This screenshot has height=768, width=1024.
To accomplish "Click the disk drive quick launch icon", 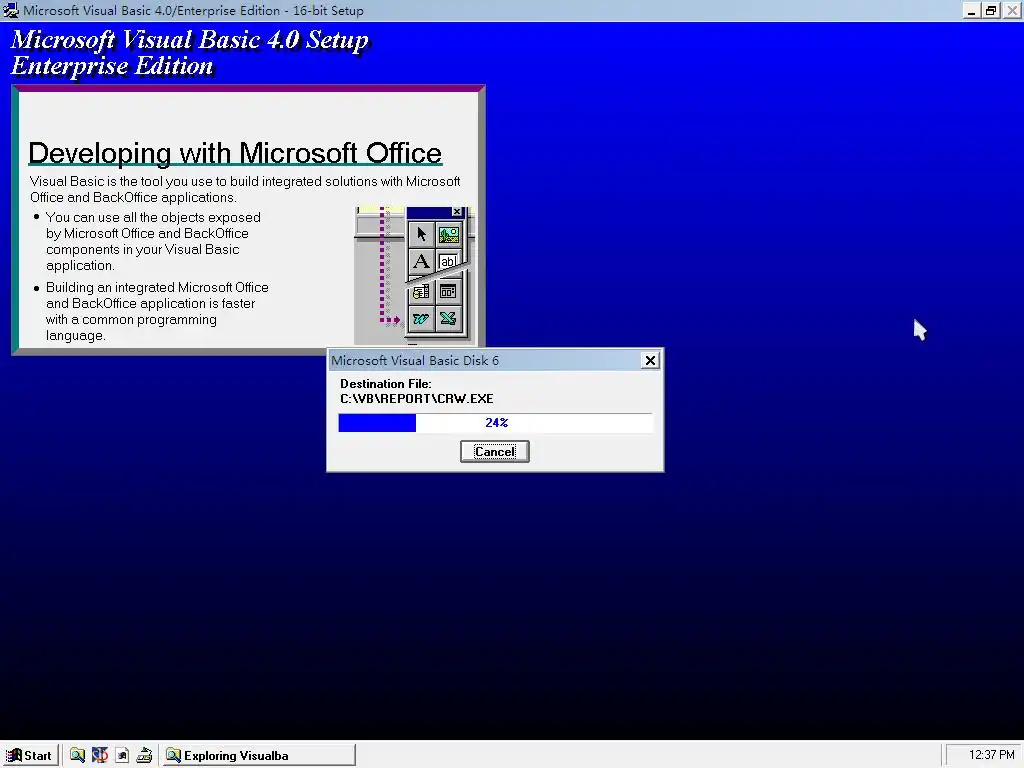I will (x=144, y=756).
